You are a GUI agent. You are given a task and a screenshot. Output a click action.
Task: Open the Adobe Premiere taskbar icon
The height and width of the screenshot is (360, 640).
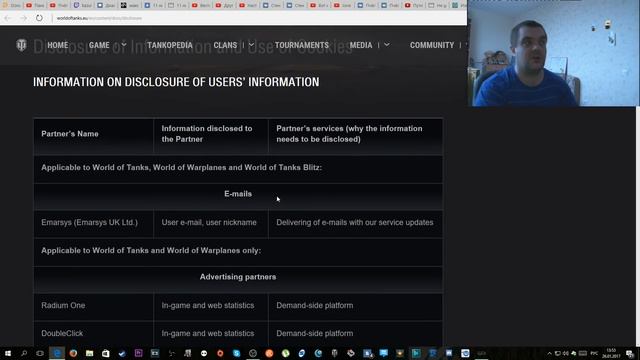pos(138,353)
